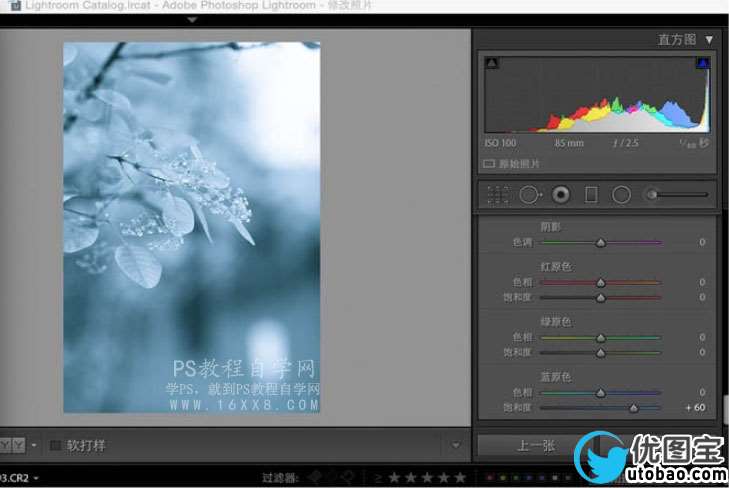Set filter to three stars
Viewport: 729px width, 488px height.
pos(428,477)
